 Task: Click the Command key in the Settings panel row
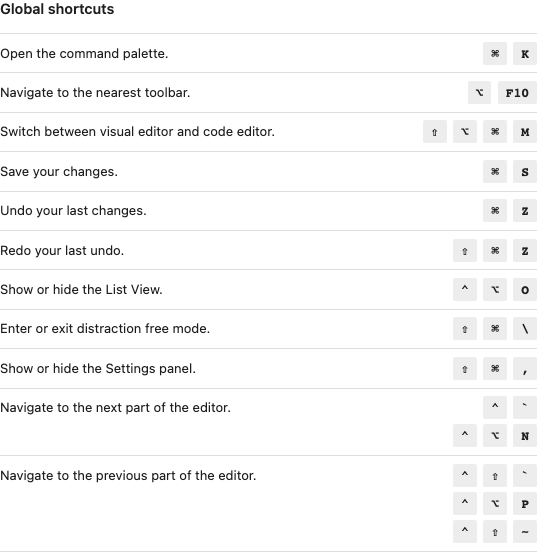[495, 369]
